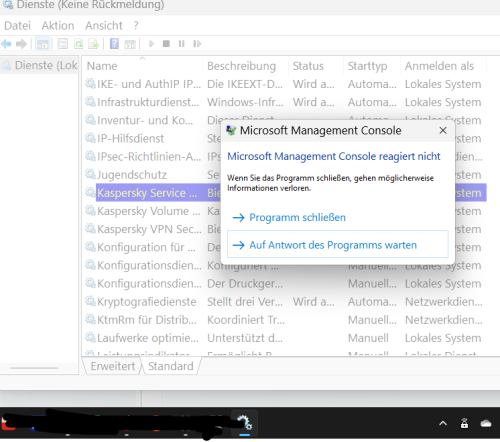Image resolution: width=500 pixels, height=442 pixels.
Task: Choose Auf Antwort des Programms warten
Action: (x=338, y=244)
